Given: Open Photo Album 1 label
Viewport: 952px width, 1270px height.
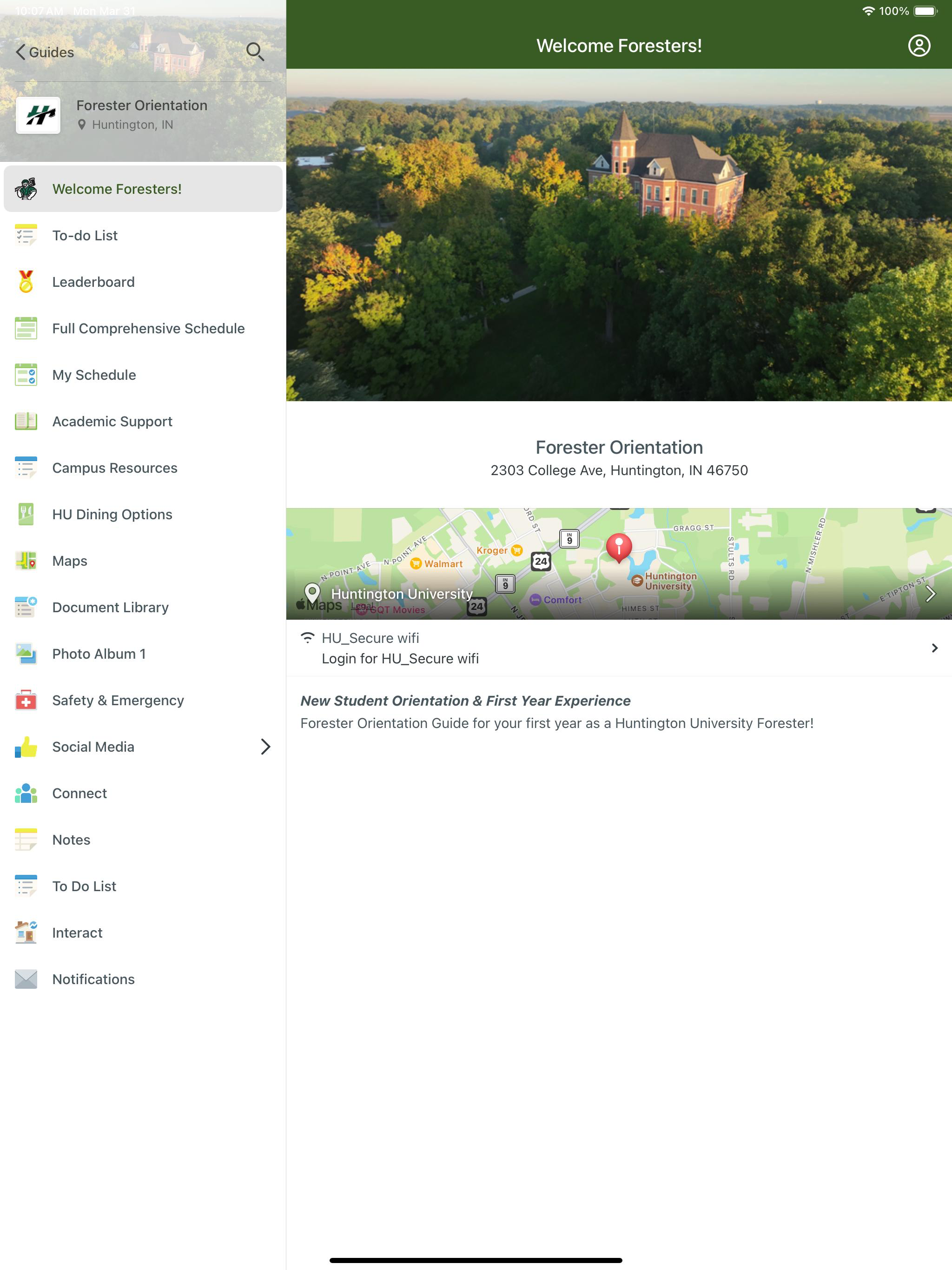Looking at the screenshot, I should point(99,654).
